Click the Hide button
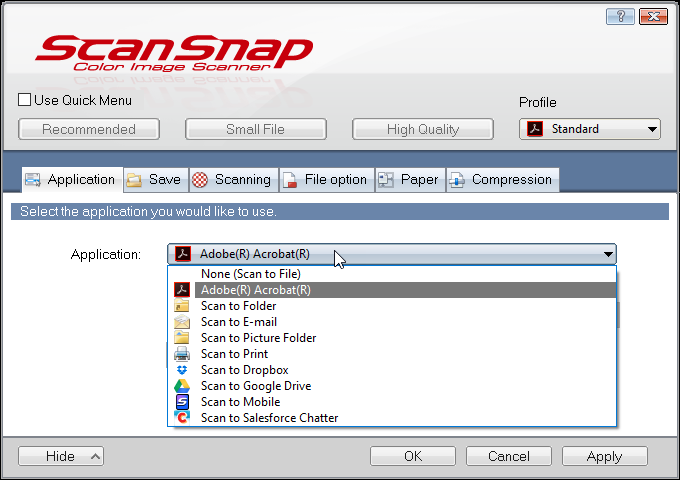Image resolution: width=680 pixels, height=480 pixels. tap(61, 456)
